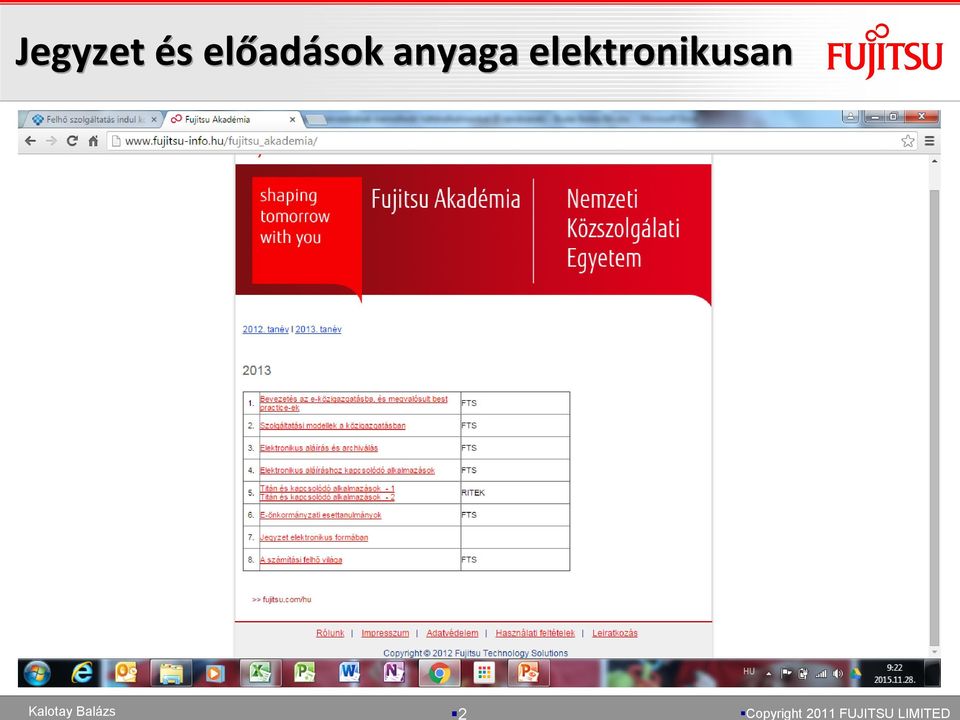Open the media player taskbar icon
This screenshot has height=720, width=960.
(x=214, y=673)
